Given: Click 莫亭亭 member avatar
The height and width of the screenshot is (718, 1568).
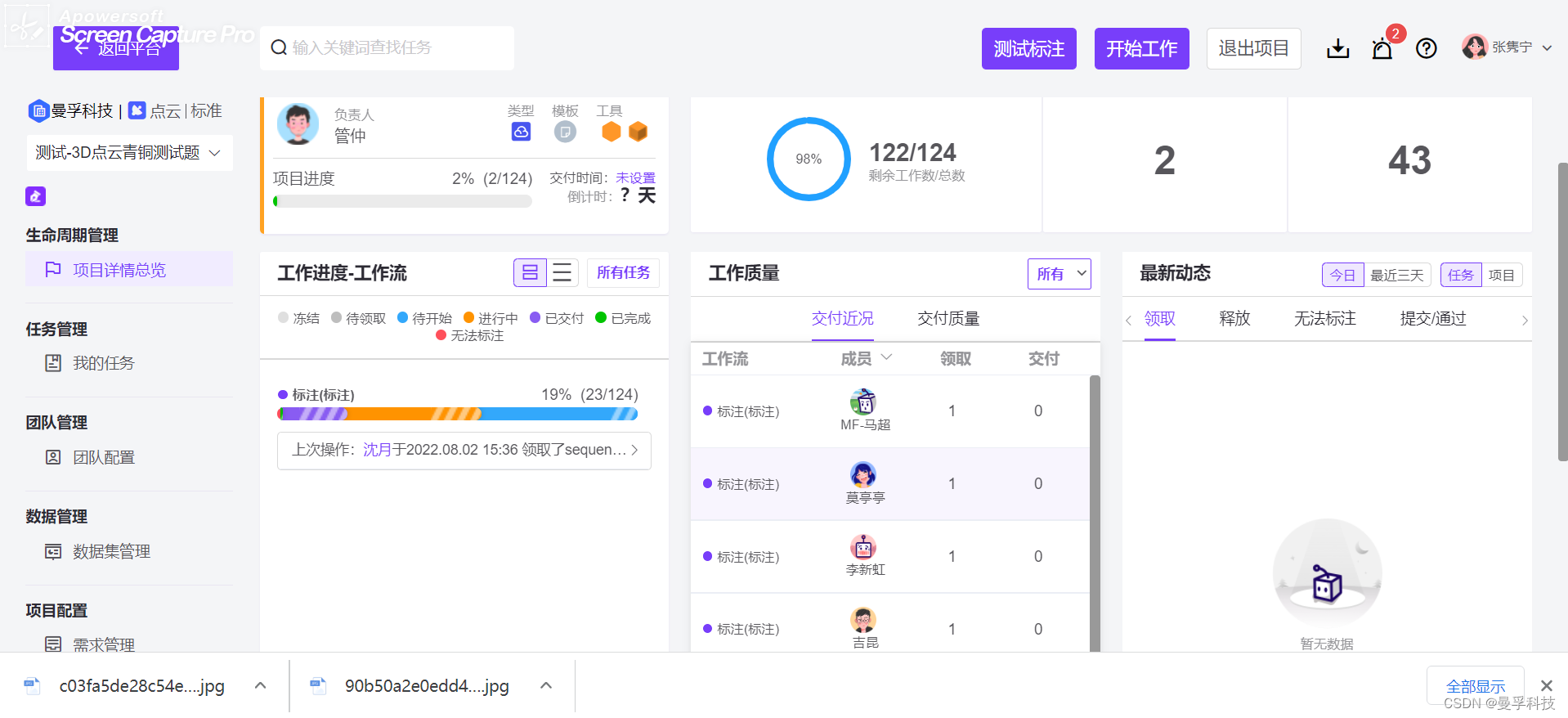Looking at the screenshot, I should pos(863,474).
